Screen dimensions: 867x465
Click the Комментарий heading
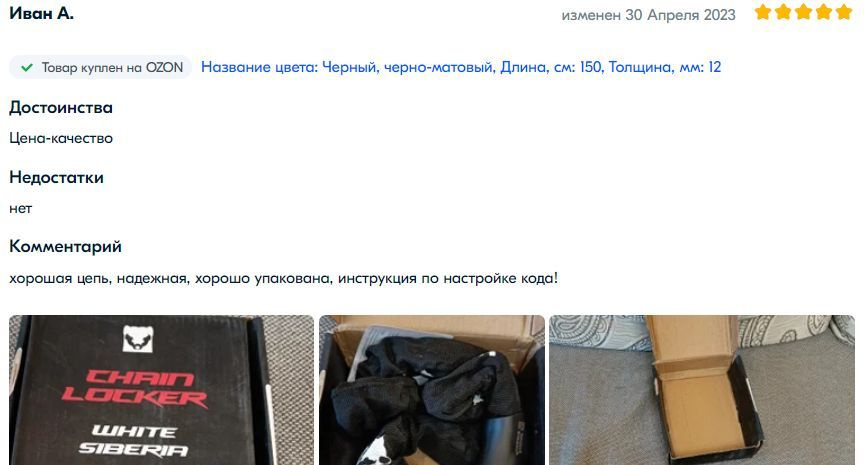[x=65, y=247]
